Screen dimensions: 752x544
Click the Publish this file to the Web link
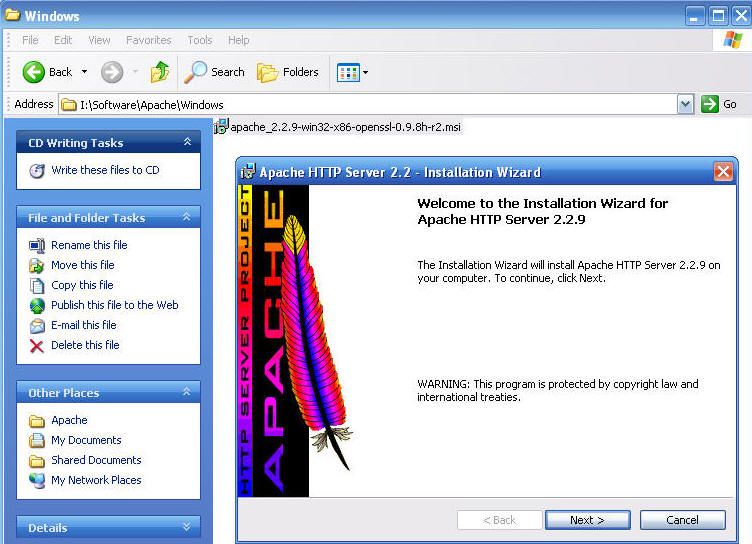pos(115,305)
